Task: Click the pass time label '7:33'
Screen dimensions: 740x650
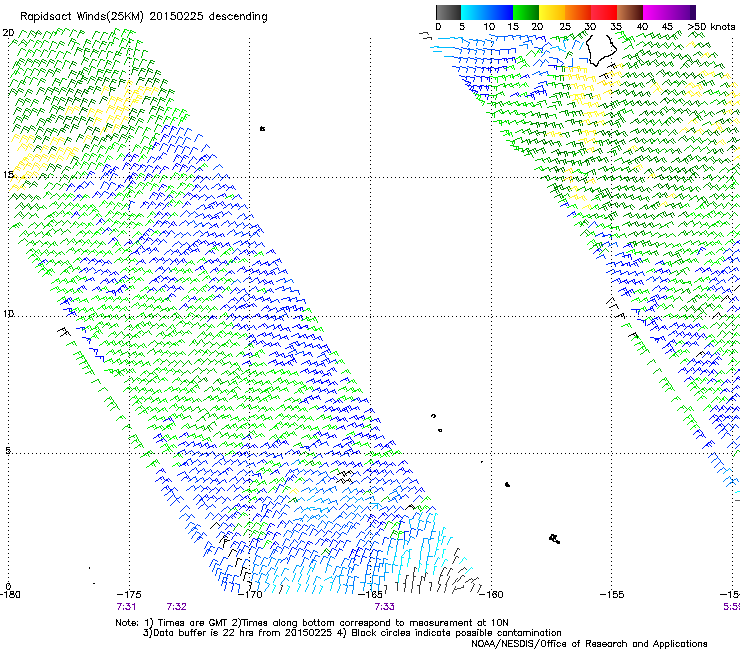Action: click(384, 607)
